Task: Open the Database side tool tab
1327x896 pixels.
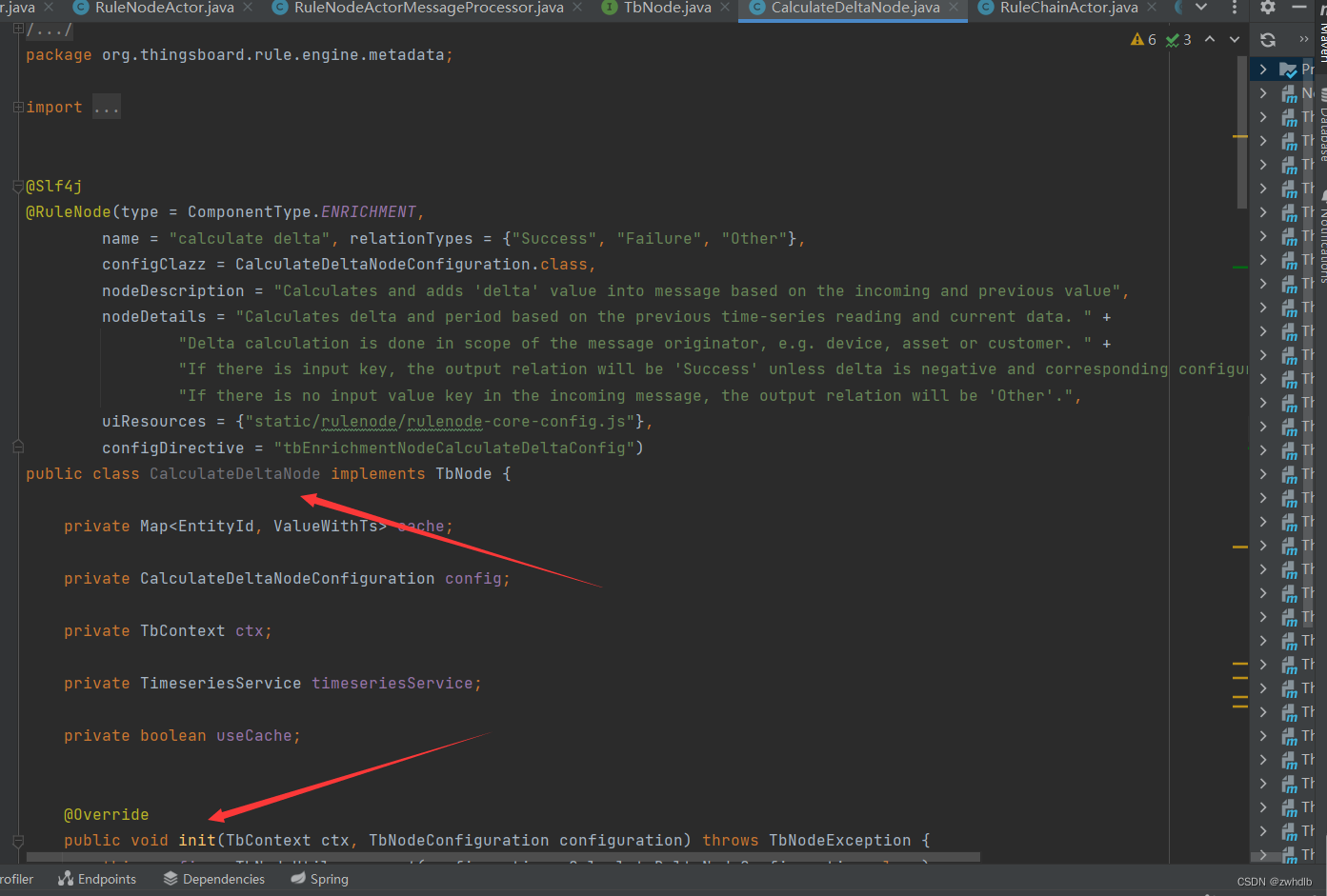Action: coord(1322,126)
